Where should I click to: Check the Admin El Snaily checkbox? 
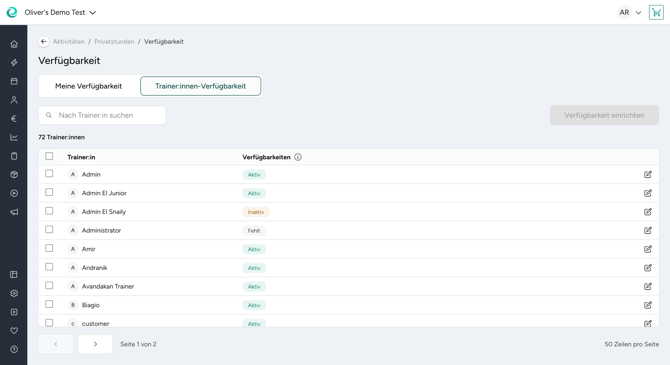49,211
